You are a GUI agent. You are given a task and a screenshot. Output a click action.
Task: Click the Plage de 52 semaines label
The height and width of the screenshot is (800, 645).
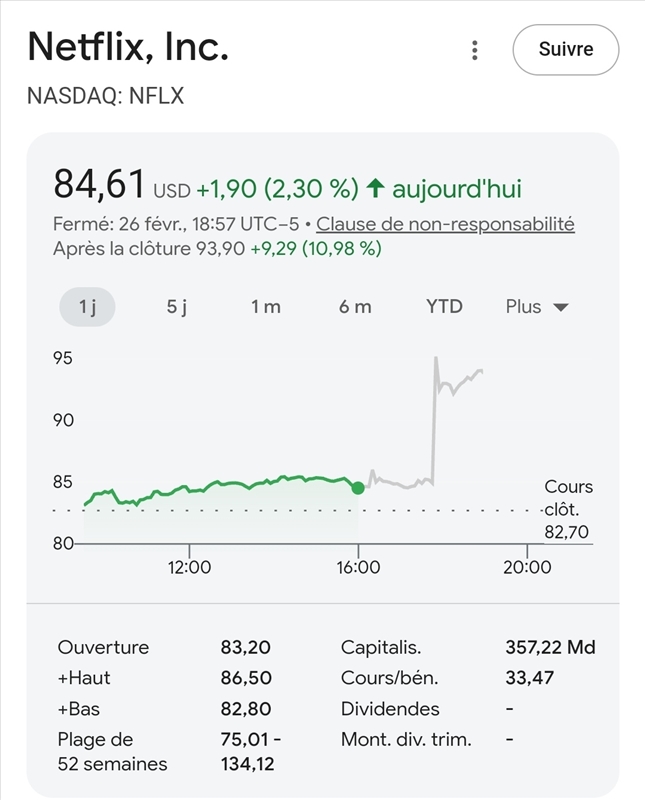click(112, 752)
